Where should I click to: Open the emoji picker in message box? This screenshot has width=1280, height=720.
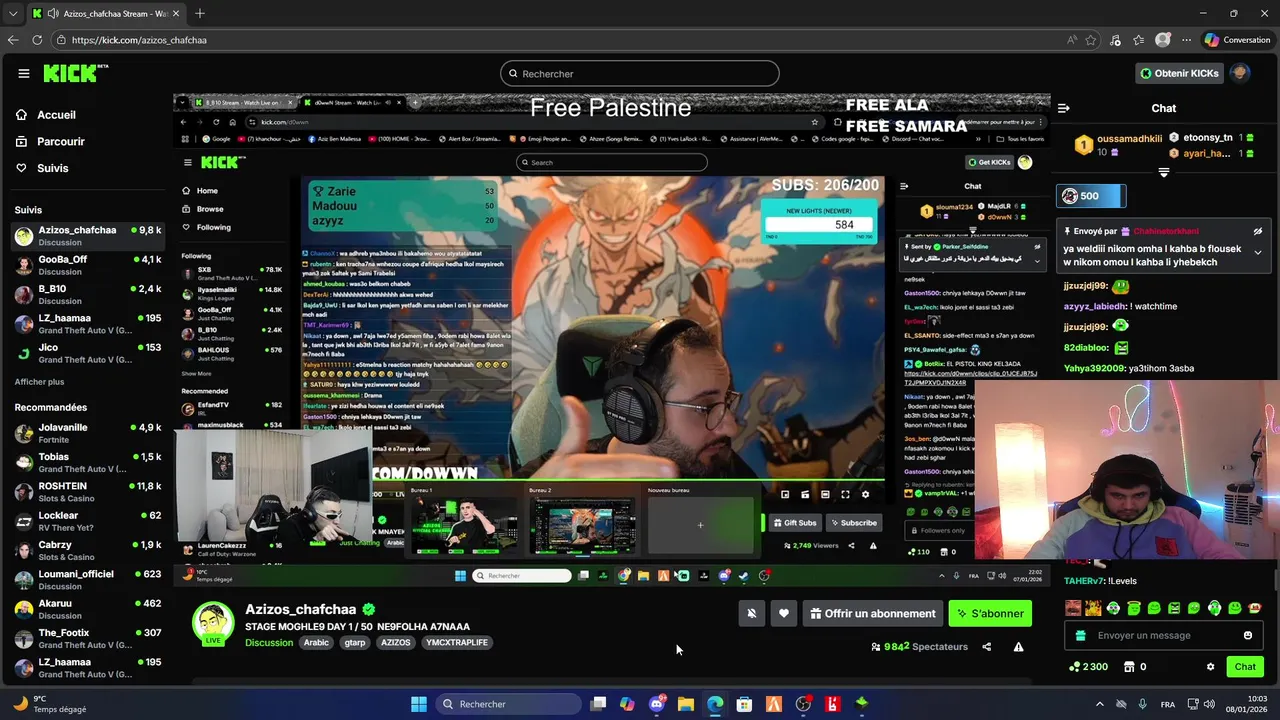tap(1247, 635)
